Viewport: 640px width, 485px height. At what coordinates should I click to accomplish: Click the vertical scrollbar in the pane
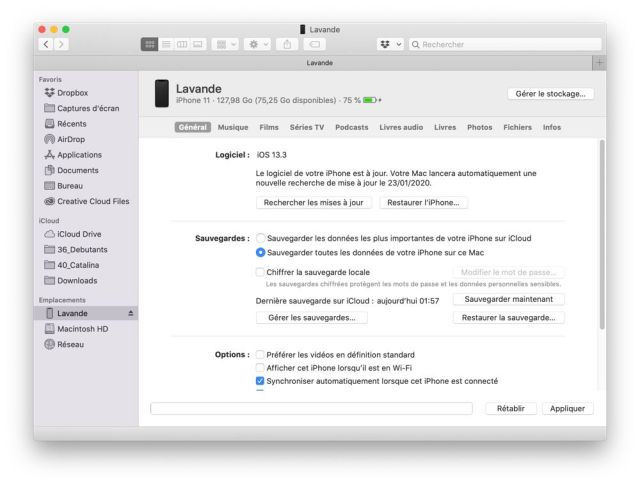click(x=602, y=235)
